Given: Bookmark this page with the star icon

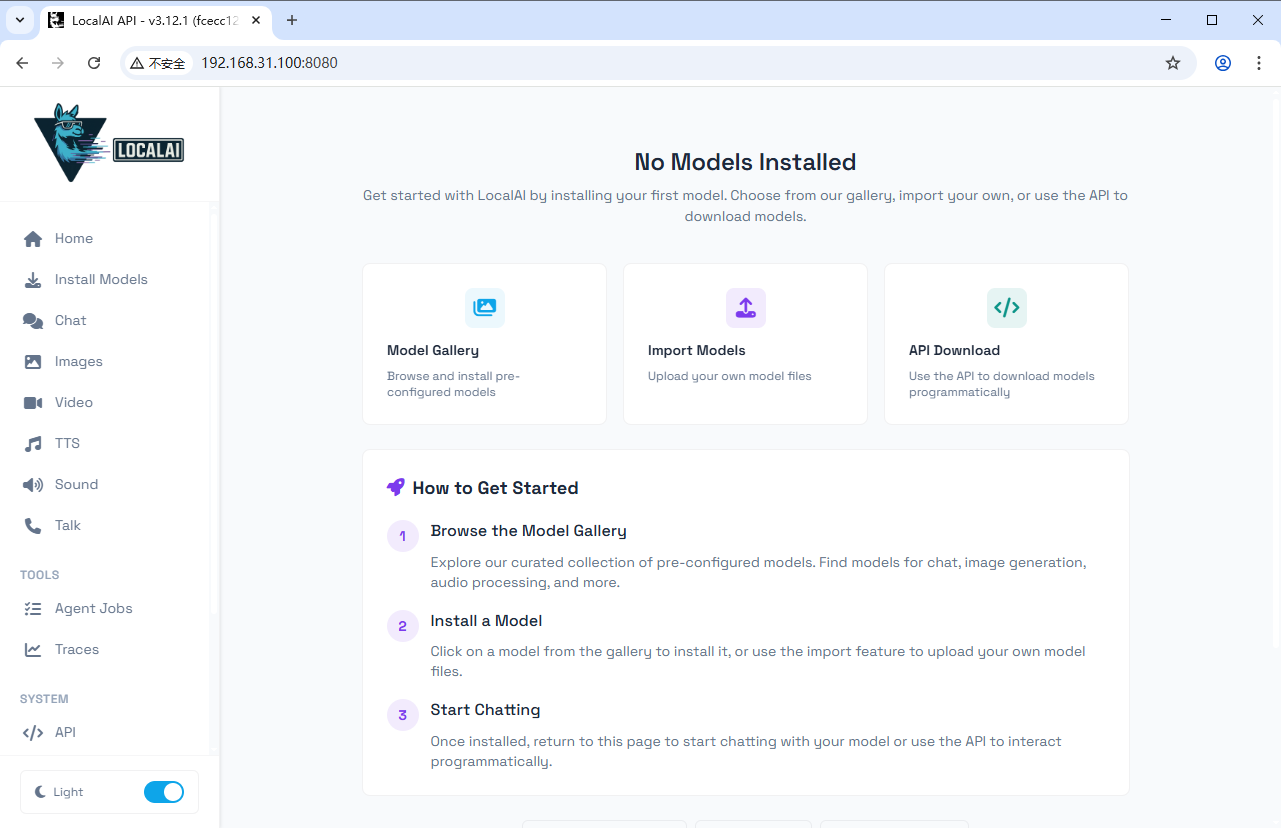Looking at the screenshot, I should click(x=1173, y=63).
